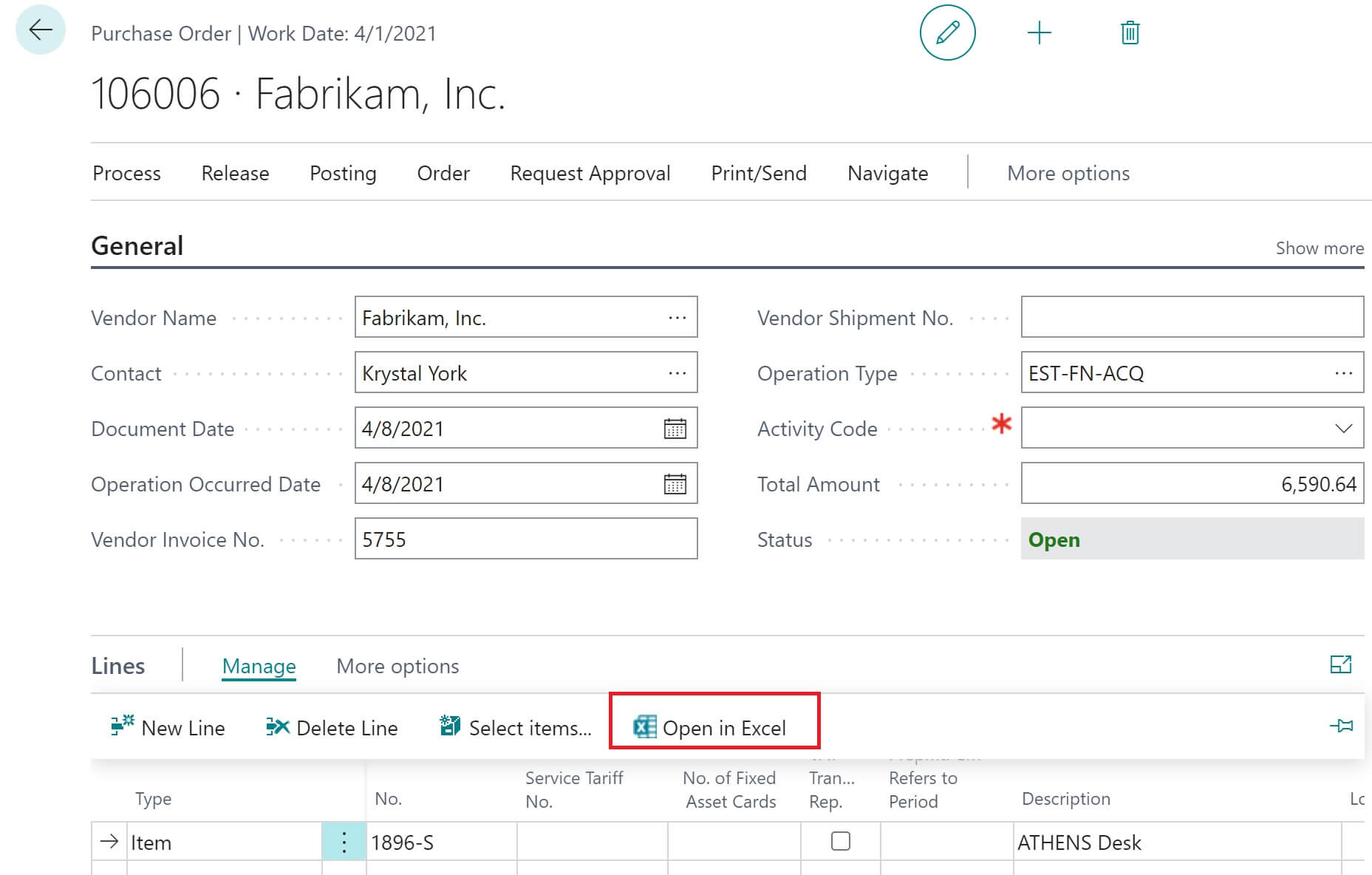Click the Lines section heading
1372x875 pixels.
pyautogui.click(x=117, y=666)
